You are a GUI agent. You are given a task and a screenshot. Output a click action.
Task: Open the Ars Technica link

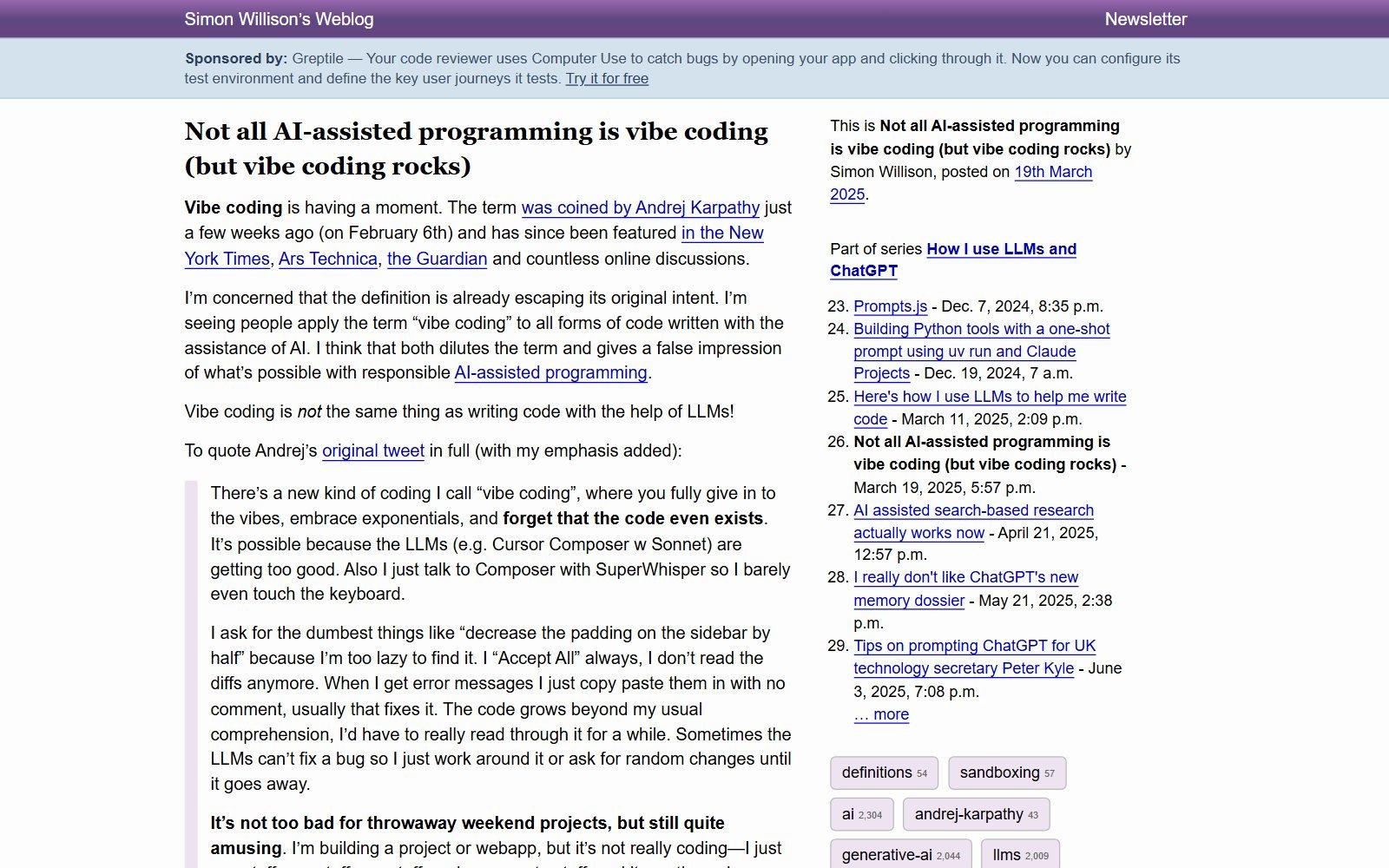(x=327, y=259)
